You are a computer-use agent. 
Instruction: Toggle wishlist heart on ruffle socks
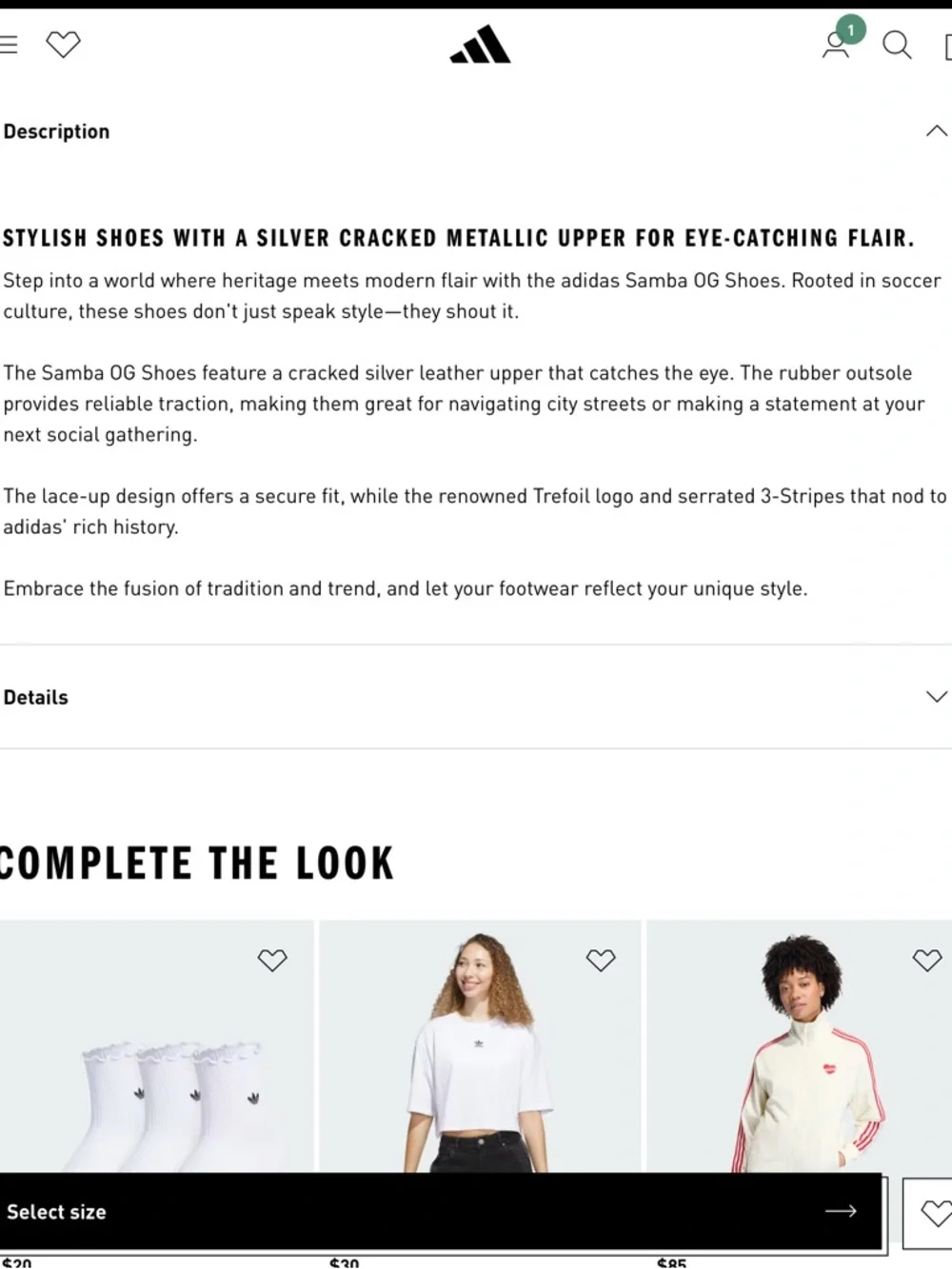click(x=272, y=960)
